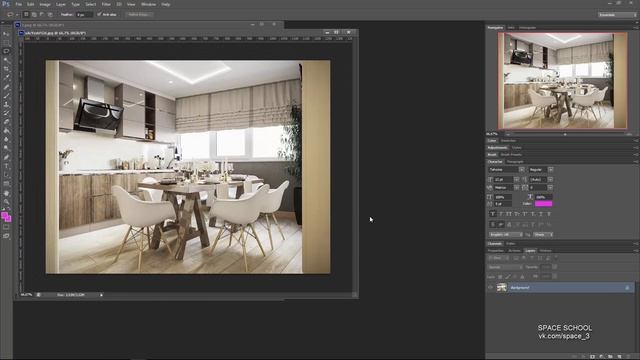
Task: Toggle lock transparent pixels in Layers
Action: click(x=500, y=277)
